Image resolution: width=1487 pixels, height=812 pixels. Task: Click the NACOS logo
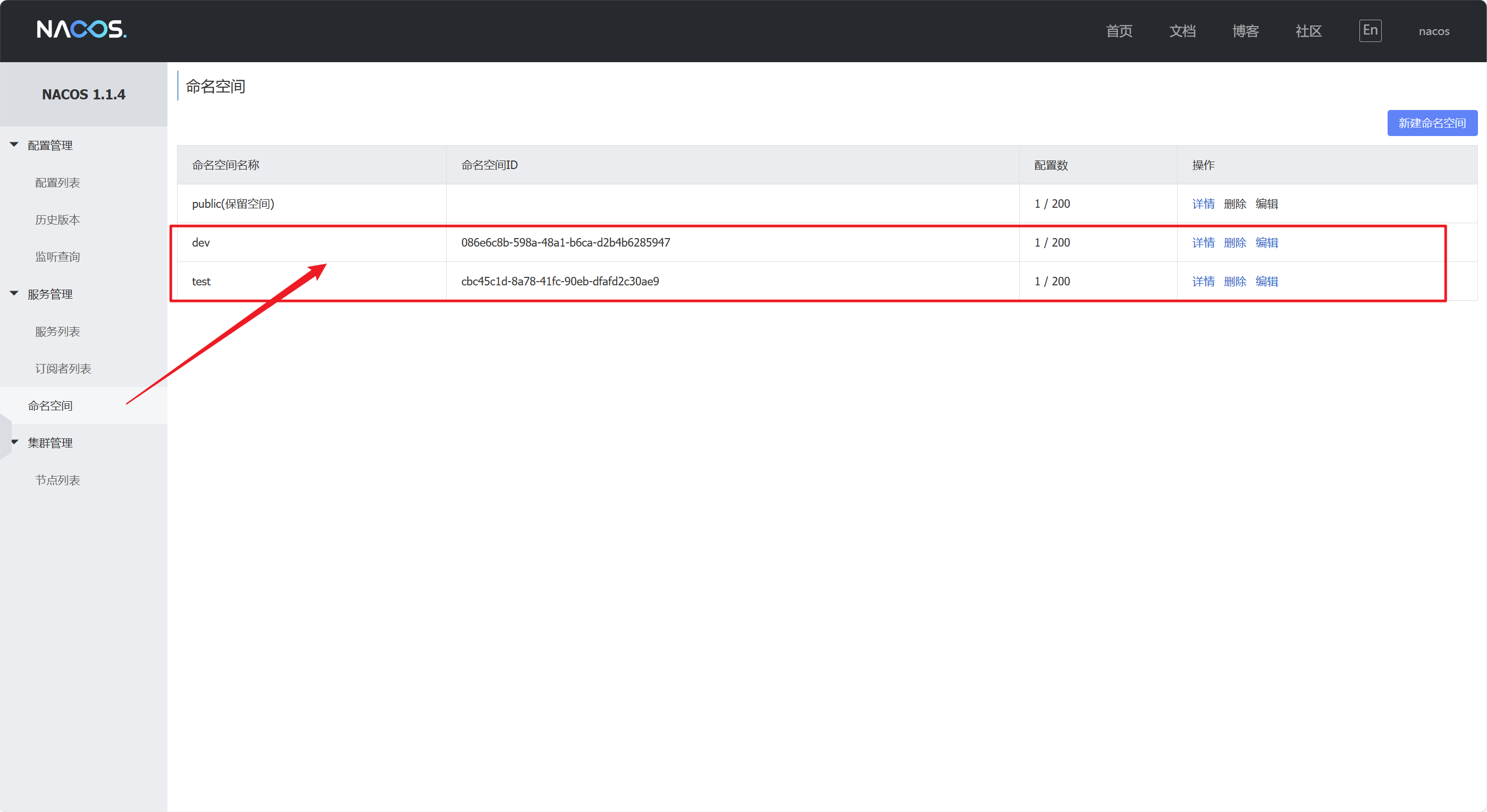pos(81,29)
